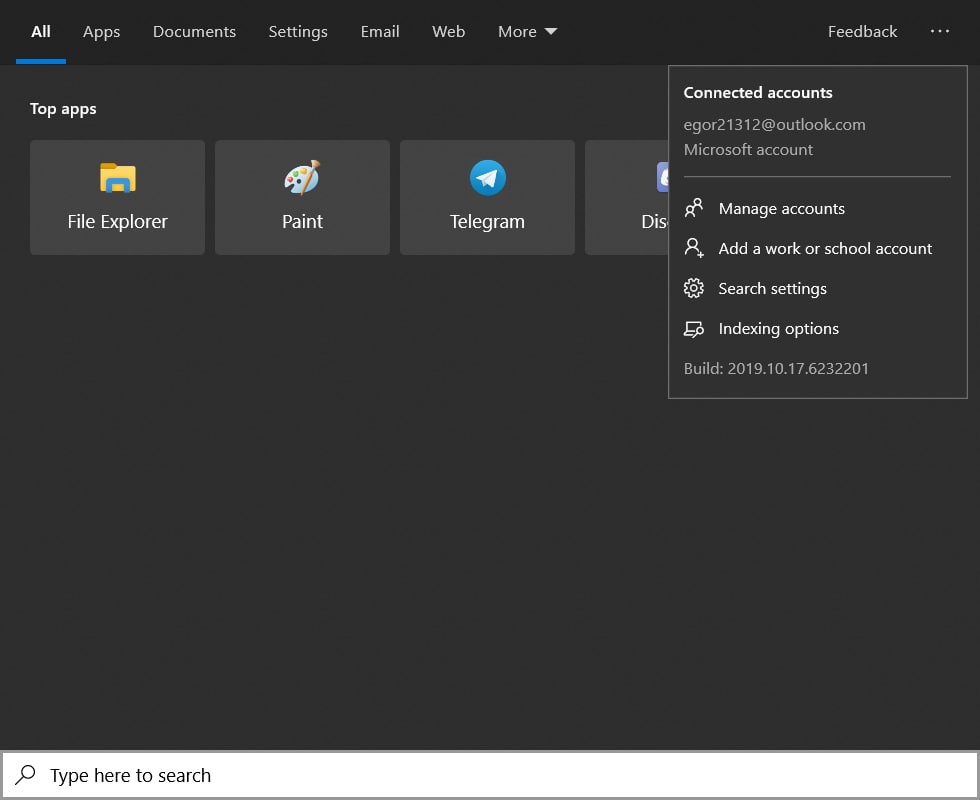Open the Settings search tab

click(x=298, y=32)
